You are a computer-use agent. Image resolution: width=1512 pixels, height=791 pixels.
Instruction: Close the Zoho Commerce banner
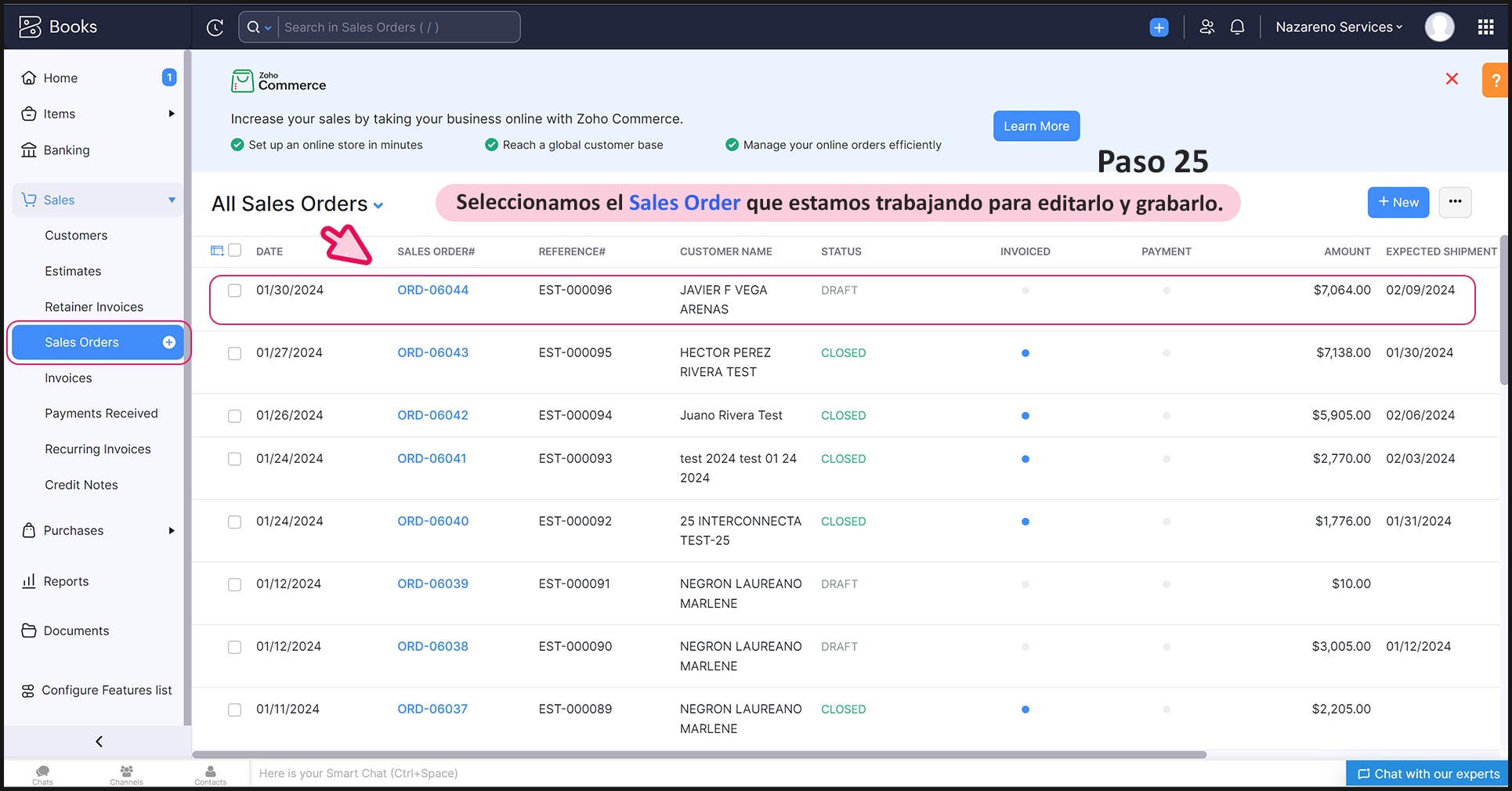1452,79
